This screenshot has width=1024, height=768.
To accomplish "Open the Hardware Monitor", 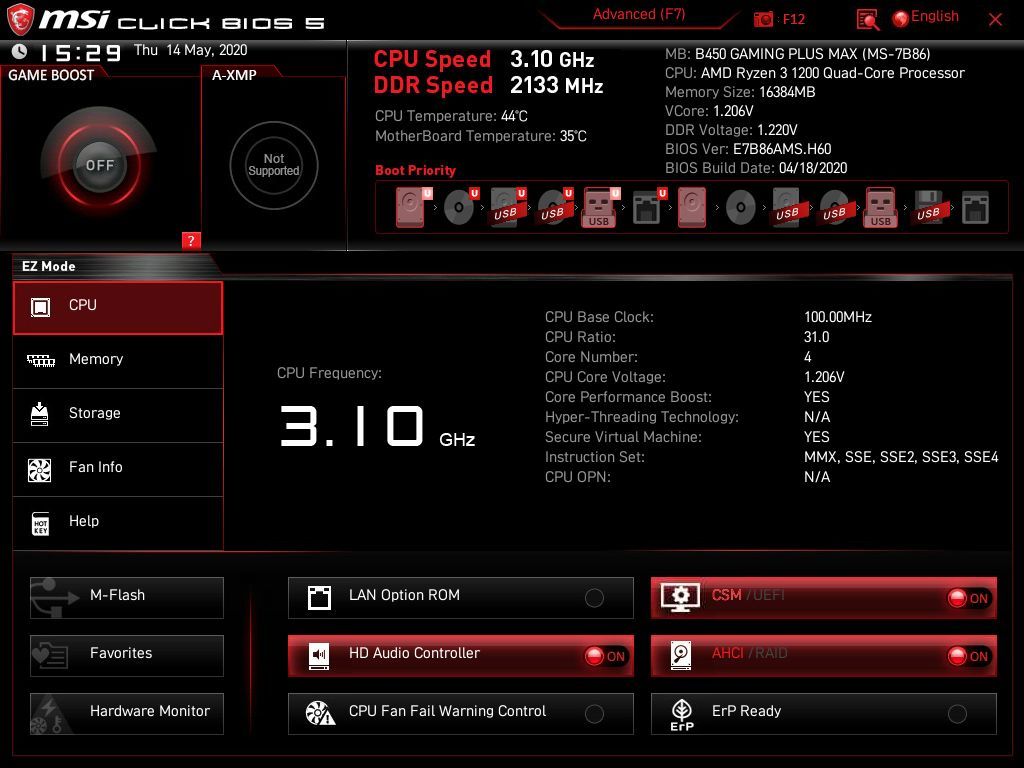I will tap(127, 714).
